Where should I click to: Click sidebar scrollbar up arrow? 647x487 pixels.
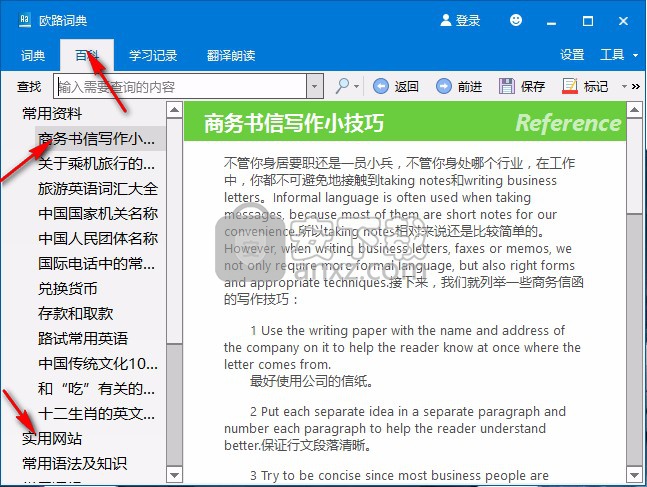[x=174, y=110]
